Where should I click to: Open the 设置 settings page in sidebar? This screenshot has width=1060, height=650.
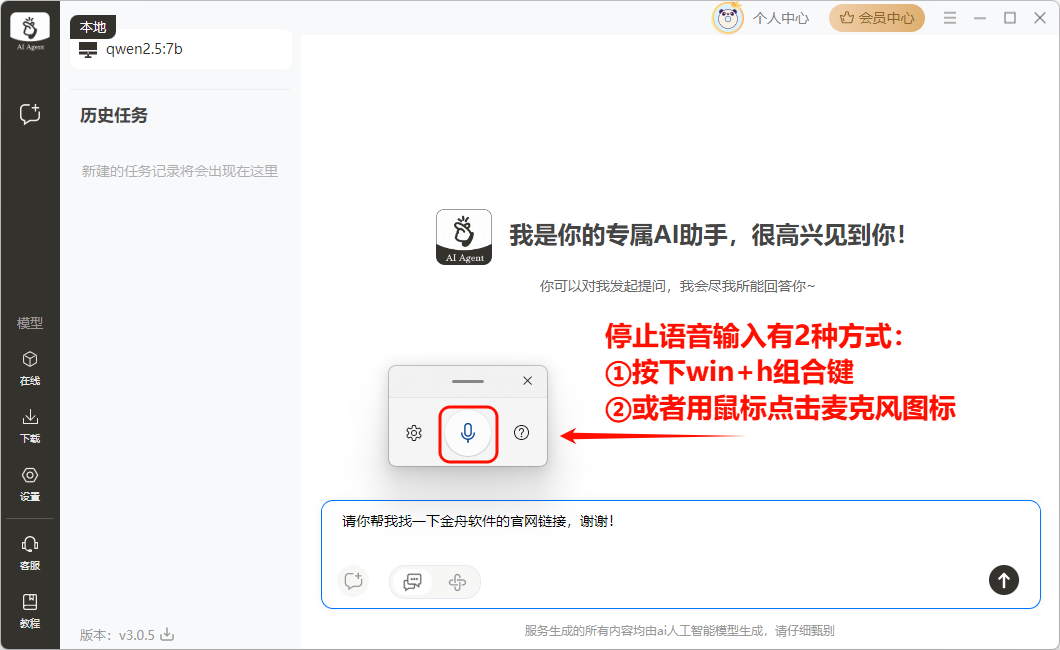(x=30, y=483)
